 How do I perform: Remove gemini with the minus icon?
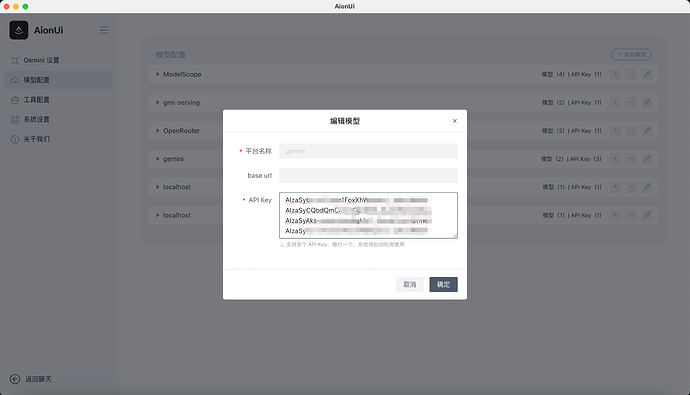pos(631,159)
